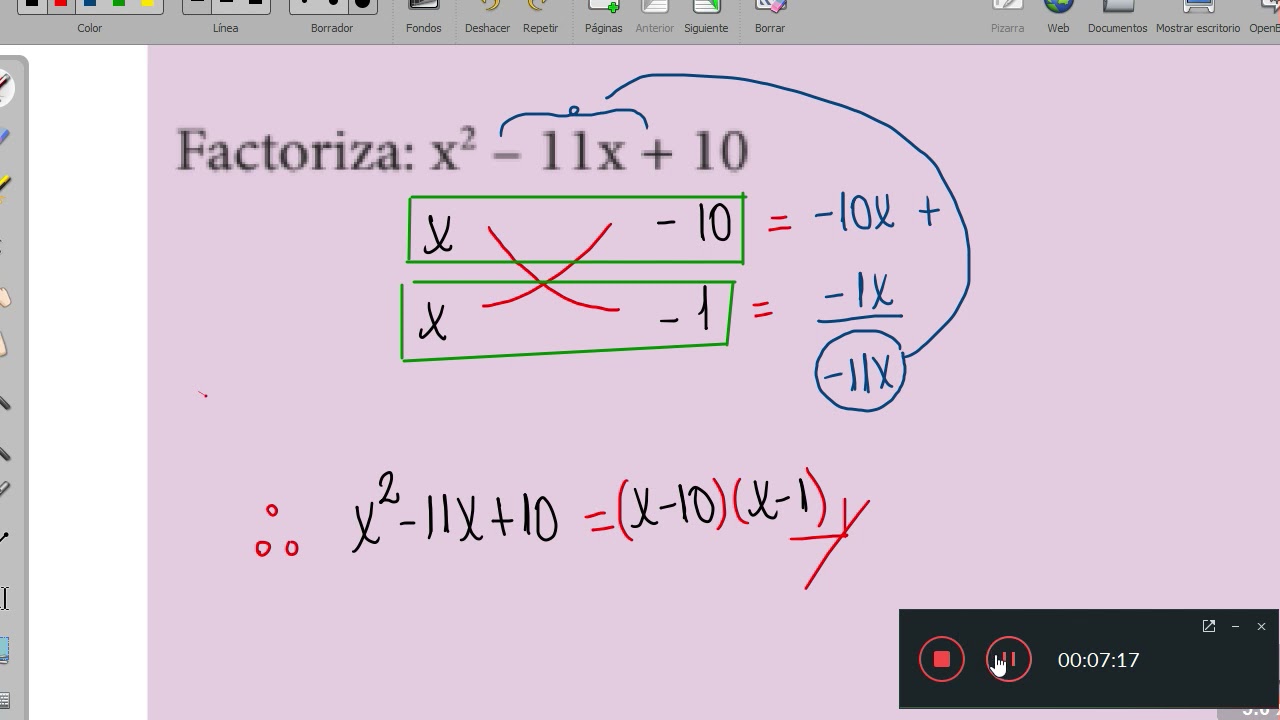Open the Documentos manager
The width and height of the screenshot is (1280, 720).
pos(1117,17)
